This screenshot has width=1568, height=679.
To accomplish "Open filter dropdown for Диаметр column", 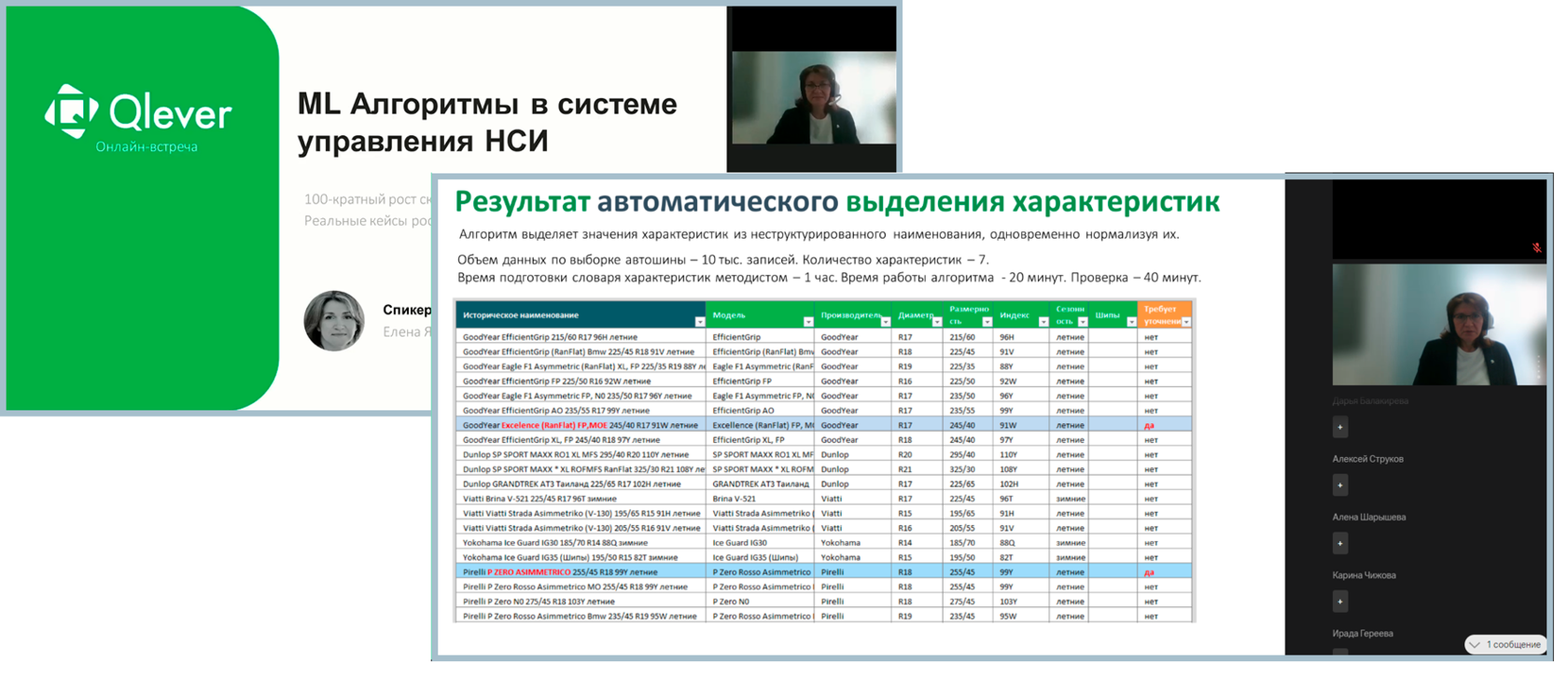I will point(937,322).
